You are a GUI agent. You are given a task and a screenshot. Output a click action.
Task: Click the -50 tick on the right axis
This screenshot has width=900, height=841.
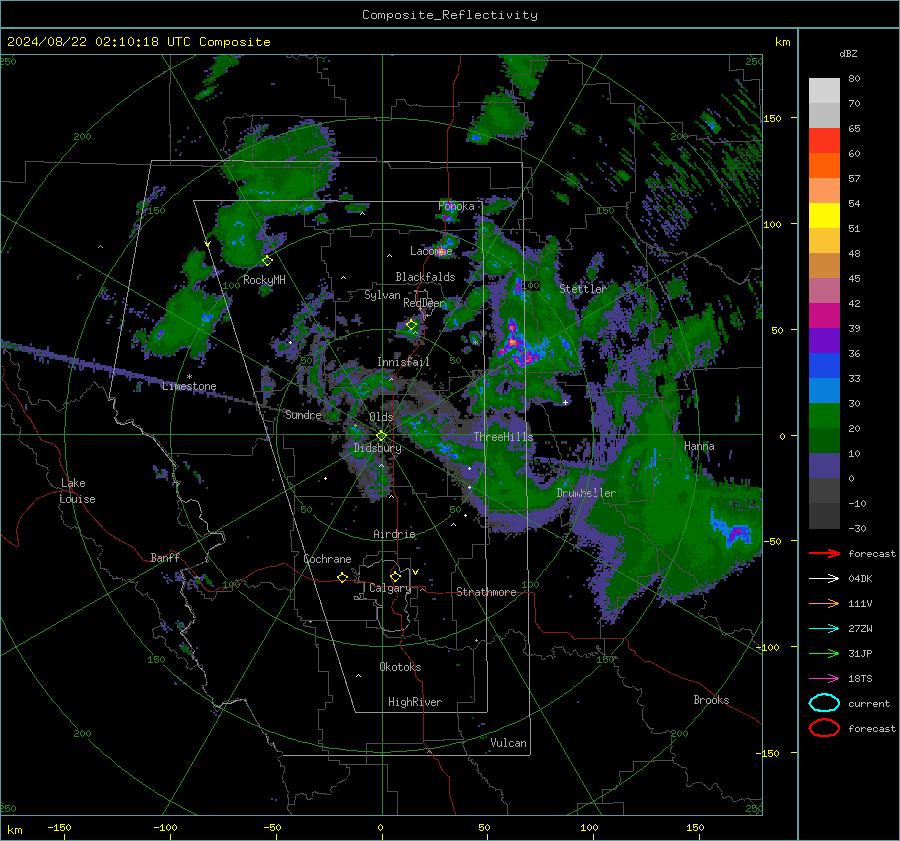[x=771, y=541]
